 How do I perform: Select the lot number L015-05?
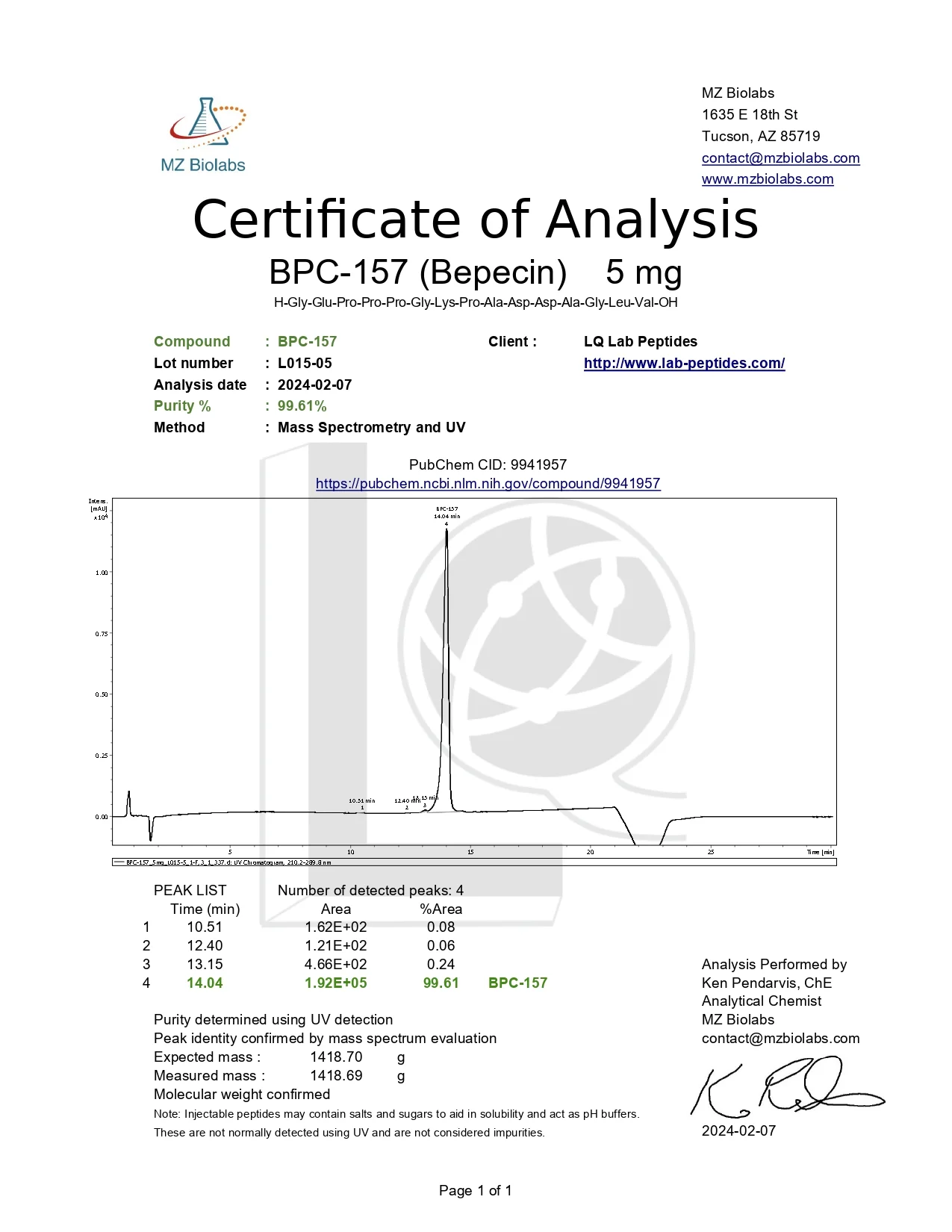tap(305, 364)
